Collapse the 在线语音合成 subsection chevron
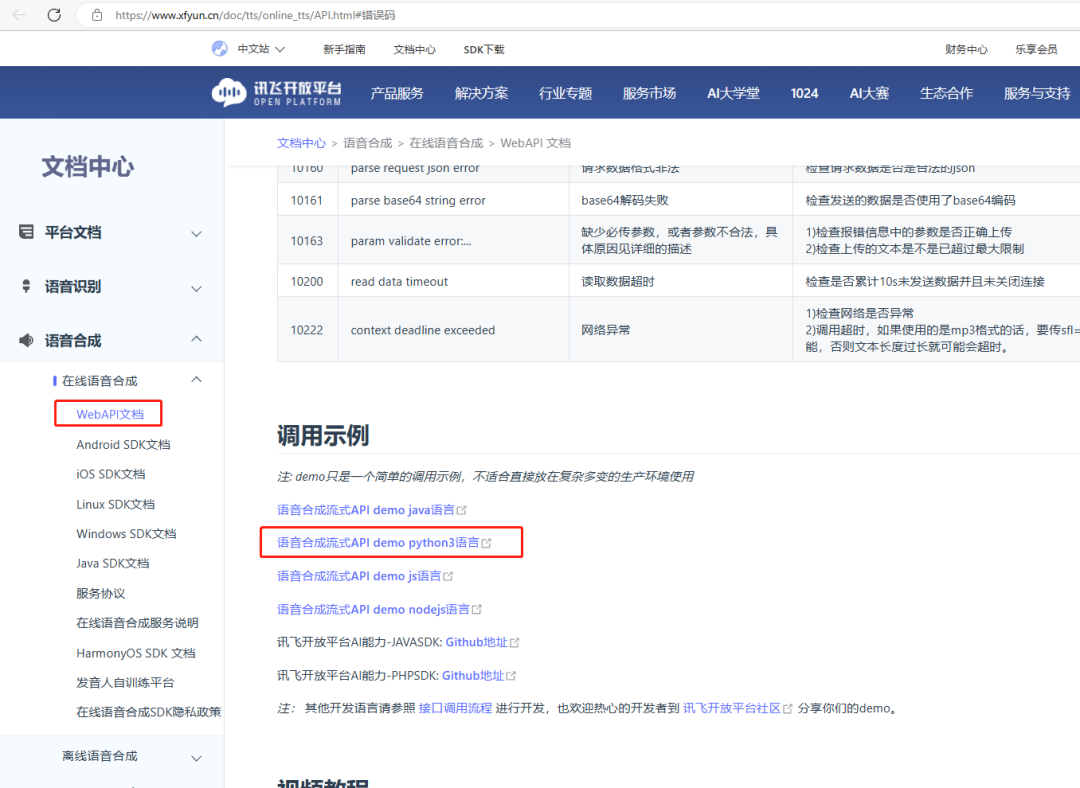The width and height of the screenshot is (1080, 788). click(196, 380)
